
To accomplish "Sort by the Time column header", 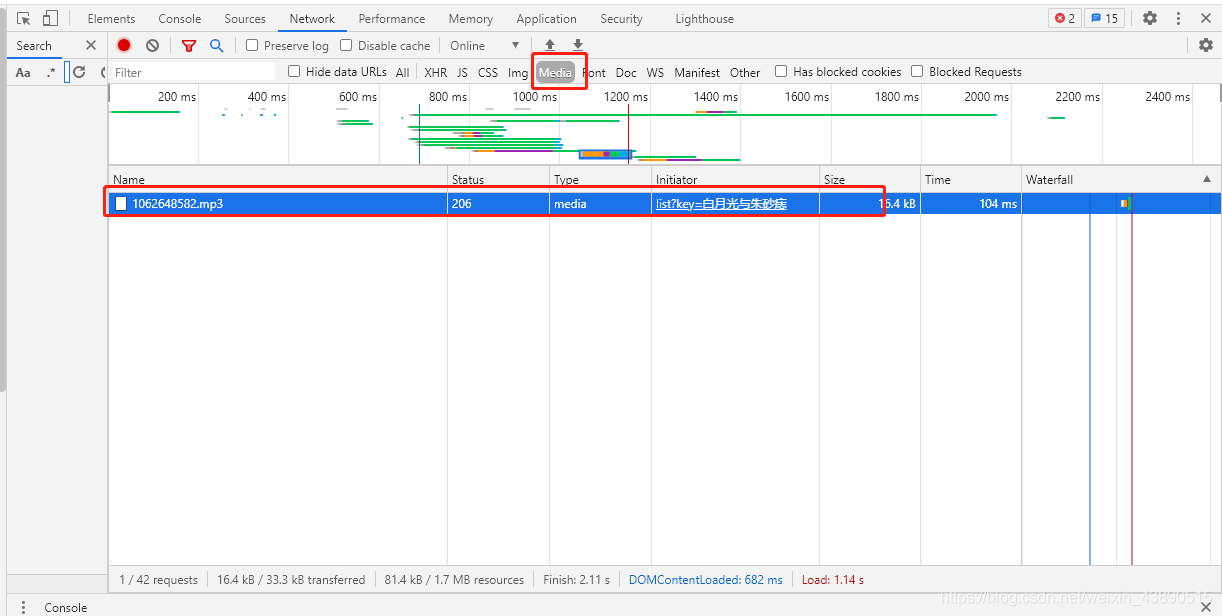I will tap(971, 179).
